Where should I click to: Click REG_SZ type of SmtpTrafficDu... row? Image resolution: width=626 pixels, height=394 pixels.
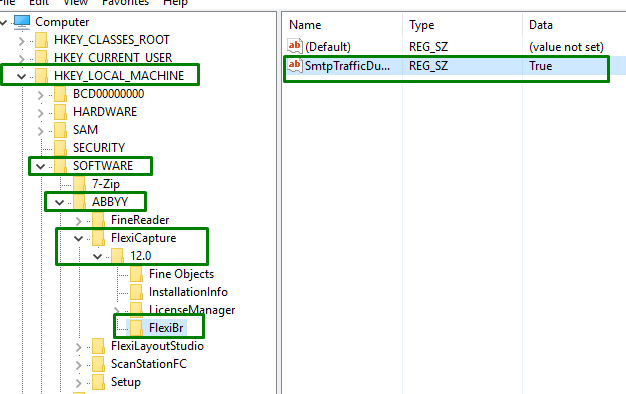tap(428, 65)
